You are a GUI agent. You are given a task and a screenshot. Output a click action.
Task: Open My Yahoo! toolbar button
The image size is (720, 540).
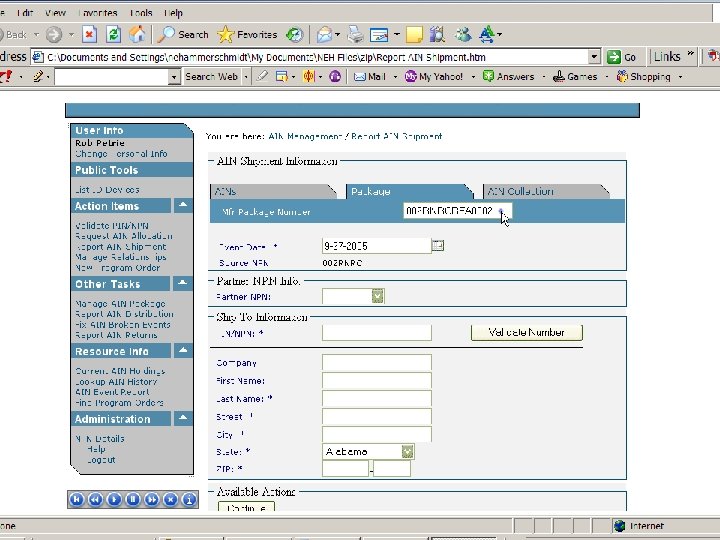point(434,77)
